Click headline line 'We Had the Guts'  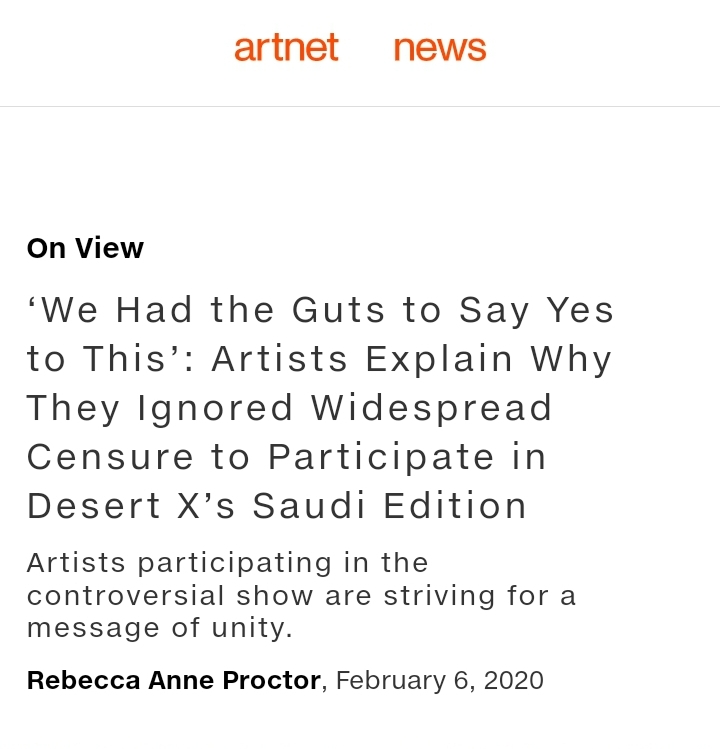320,310
